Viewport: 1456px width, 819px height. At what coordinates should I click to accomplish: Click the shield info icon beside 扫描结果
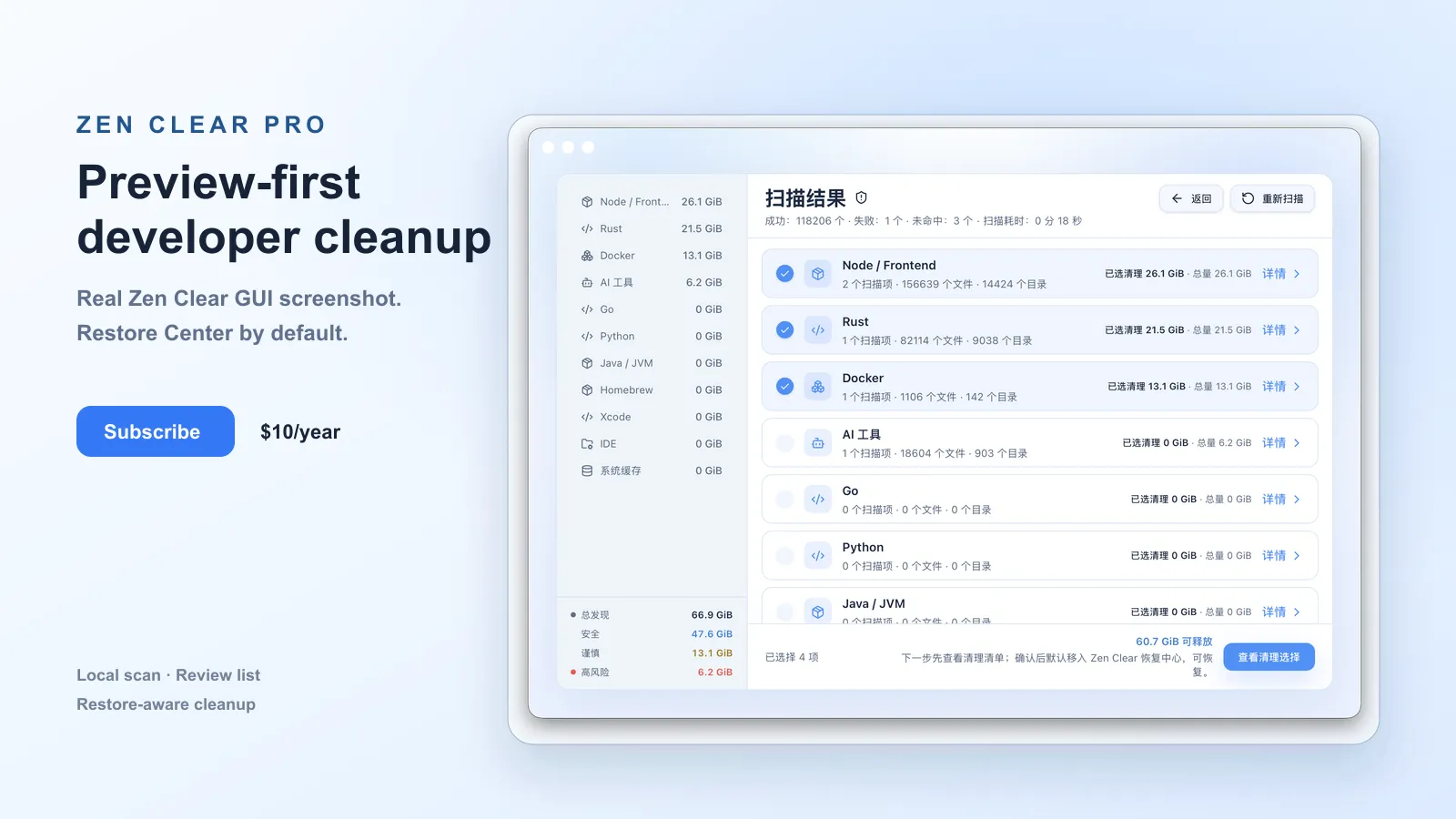pos(862,197)
